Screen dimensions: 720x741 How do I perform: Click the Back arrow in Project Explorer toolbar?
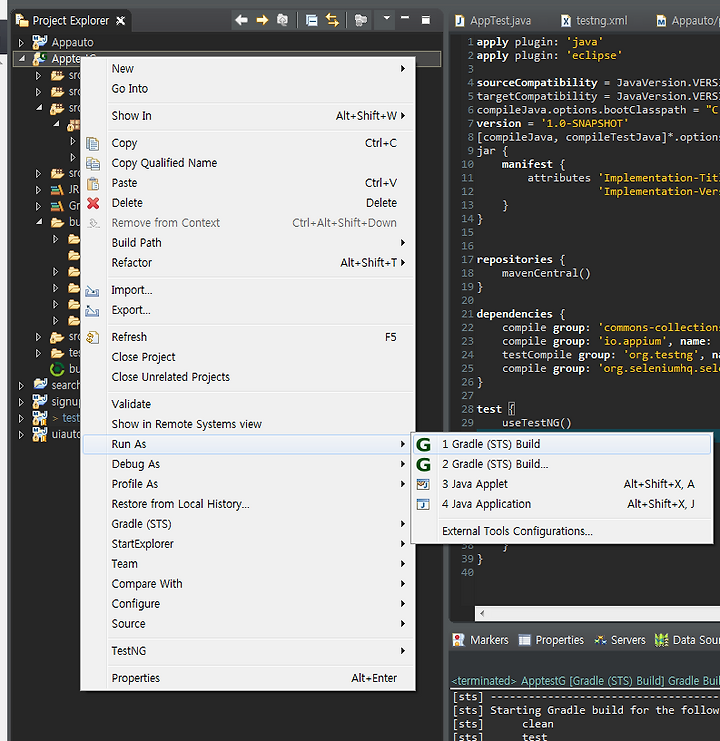[241, 20]
